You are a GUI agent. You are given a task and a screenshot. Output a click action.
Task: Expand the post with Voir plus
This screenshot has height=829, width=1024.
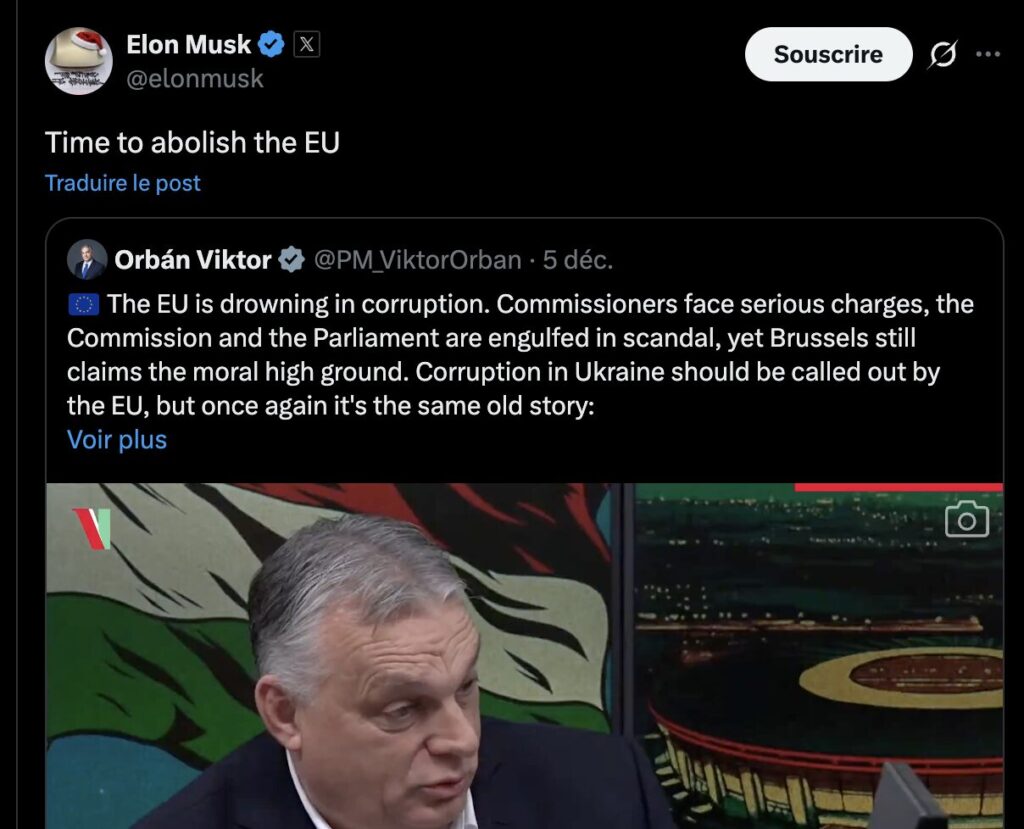tap(116, 439)
